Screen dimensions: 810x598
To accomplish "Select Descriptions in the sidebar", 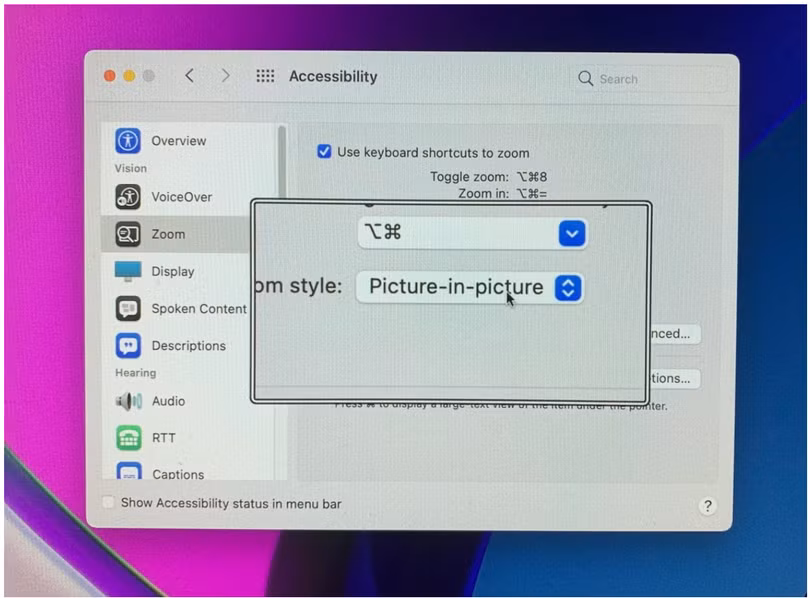I will (x=187, y=345).
